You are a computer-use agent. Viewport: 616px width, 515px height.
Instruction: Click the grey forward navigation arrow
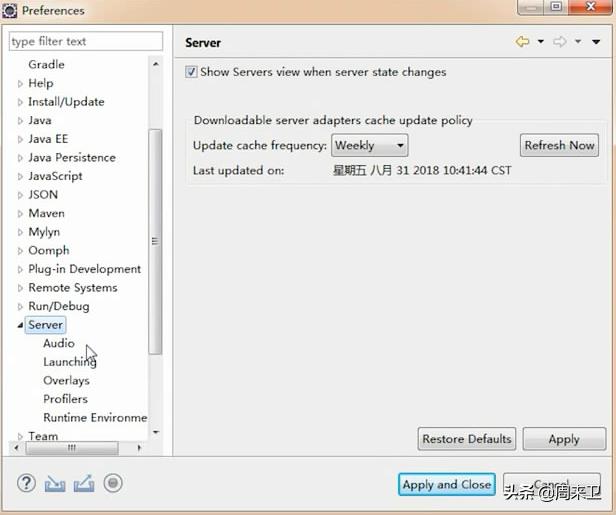point(560,42)
